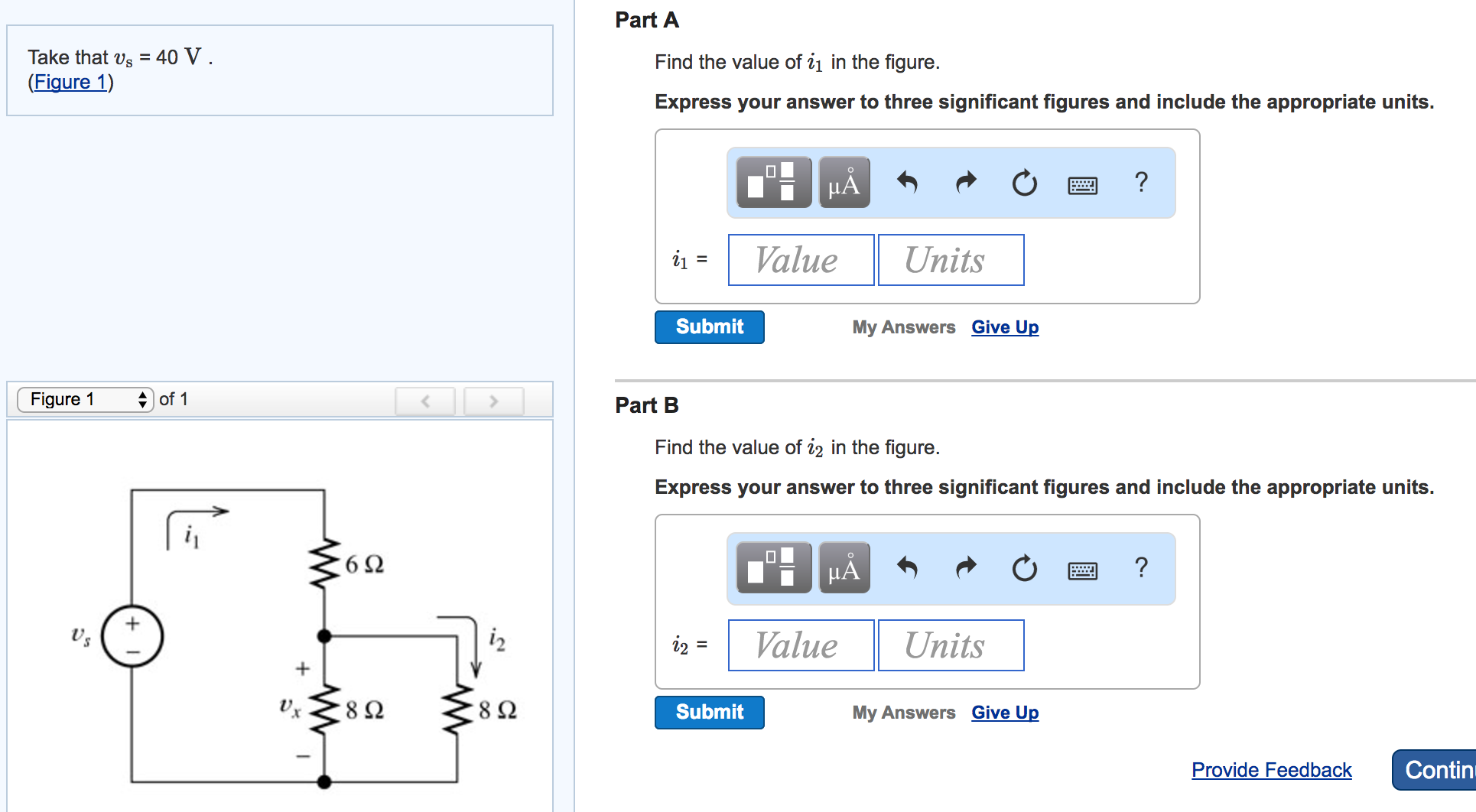This screenshot has width=1476, height=812.
Task: Click the undo icon in Part A answer toolbar
Action: (909, 183)
